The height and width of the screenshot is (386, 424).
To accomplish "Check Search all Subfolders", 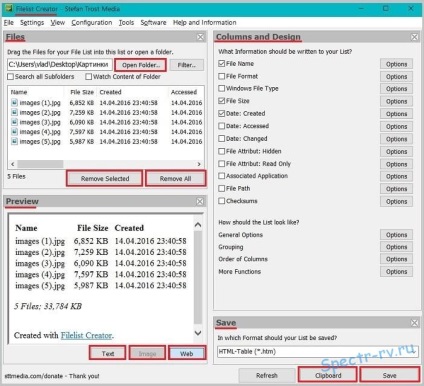I will pos(10,77).
